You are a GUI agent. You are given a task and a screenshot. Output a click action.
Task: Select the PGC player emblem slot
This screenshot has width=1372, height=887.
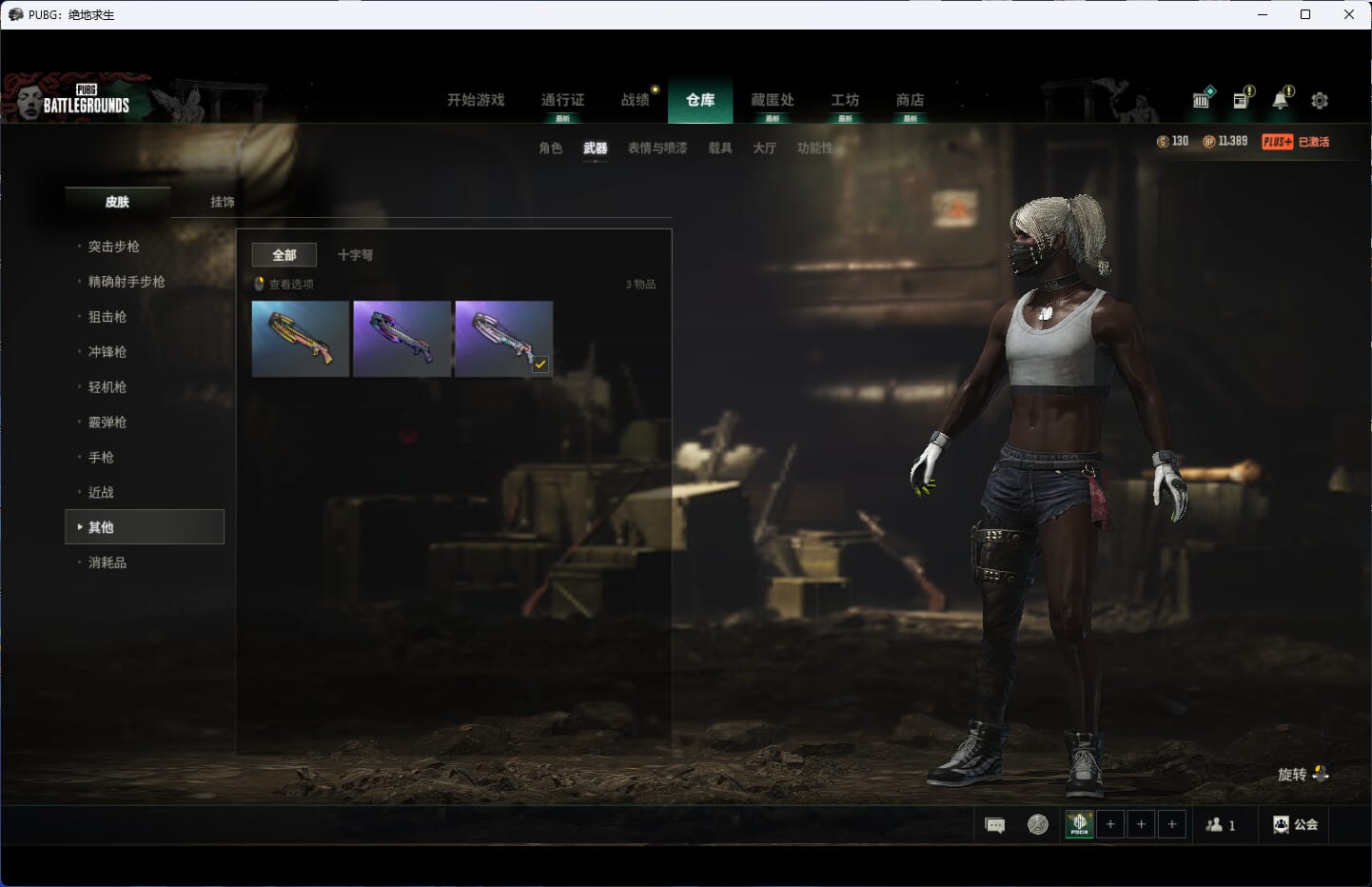pos(1079,824)
